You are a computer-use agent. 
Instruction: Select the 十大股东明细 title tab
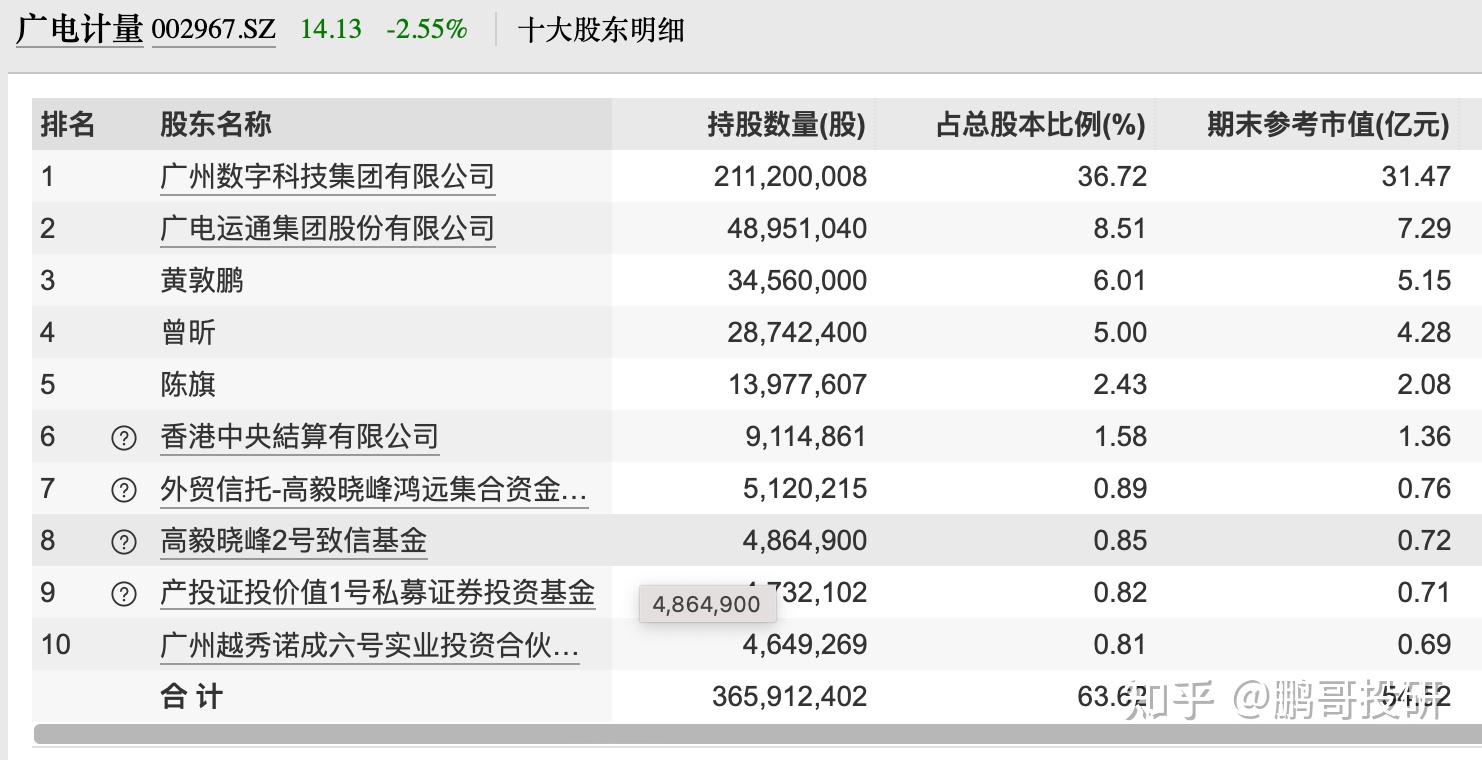601,30
